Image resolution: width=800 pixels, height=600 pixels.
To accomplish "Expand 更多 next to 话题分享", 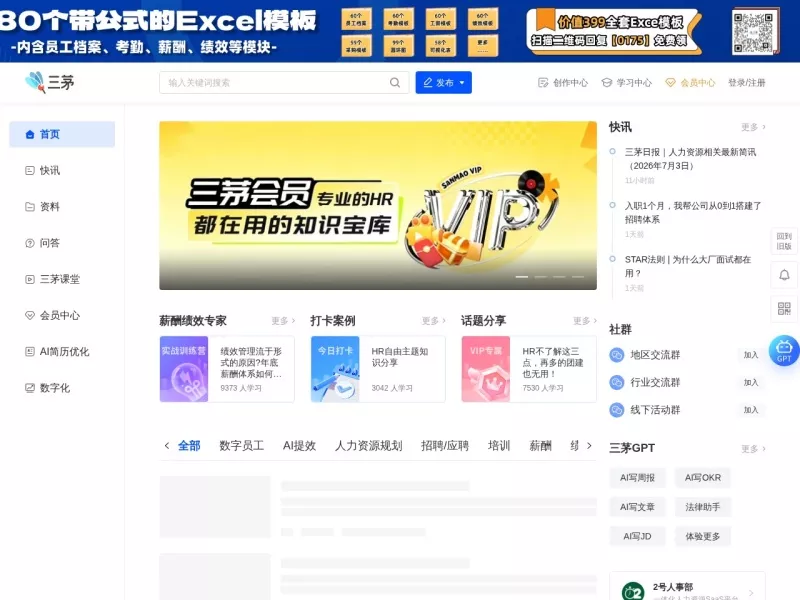I will 585,320.
